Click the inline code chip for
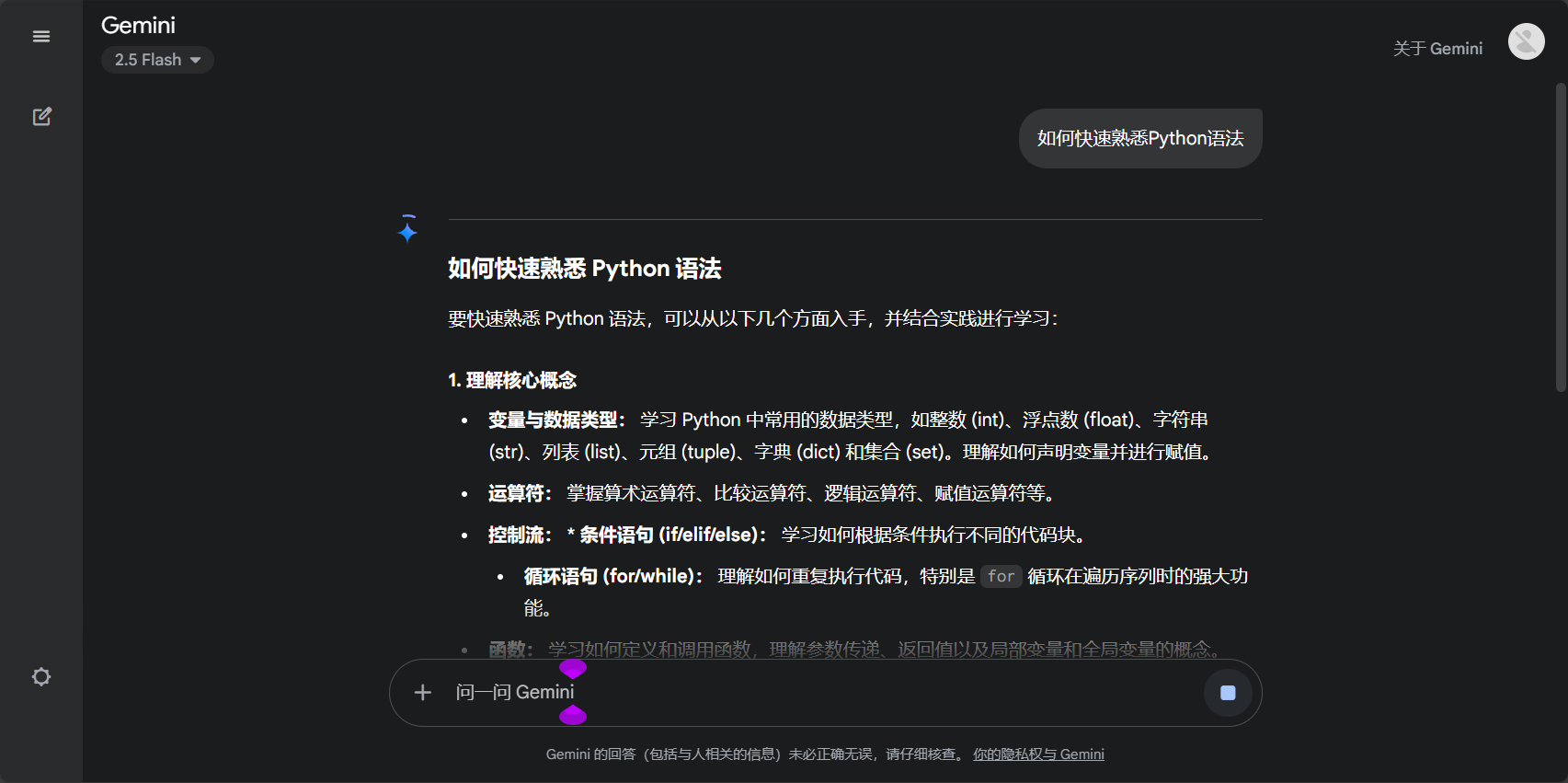The image size is (1568, 783). tap(1001, 577)
